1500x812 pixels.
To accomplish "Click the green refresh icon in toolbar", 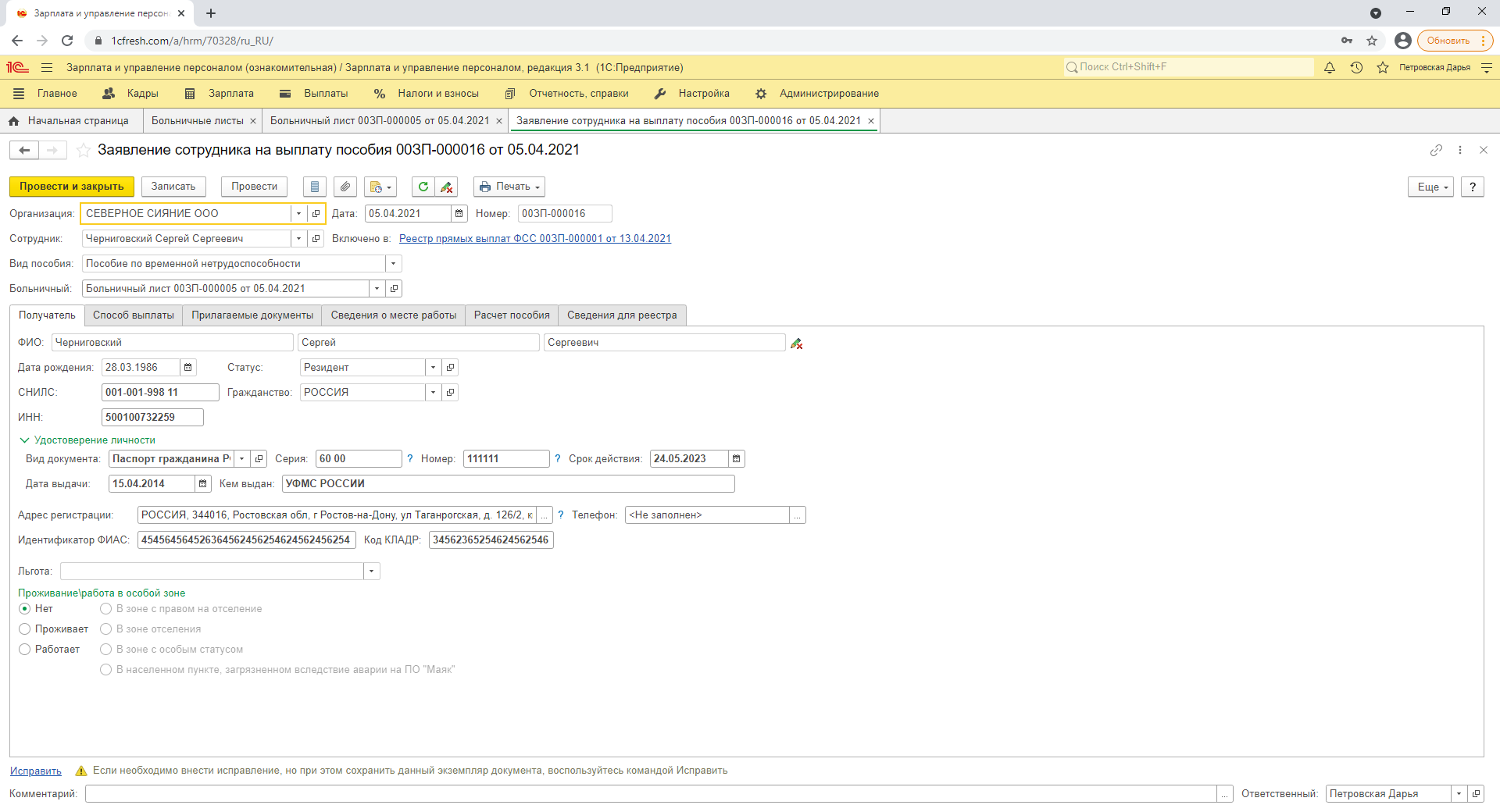I will [423, 187].
